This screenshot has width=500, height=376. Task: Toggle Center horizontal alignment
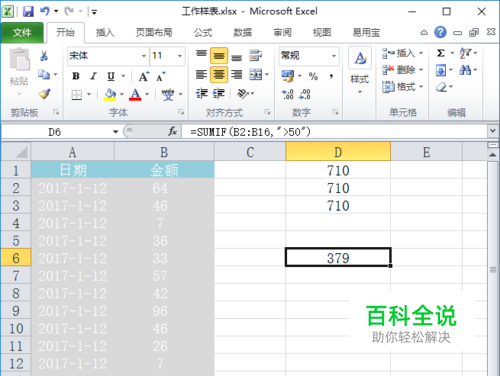[219, 75]
